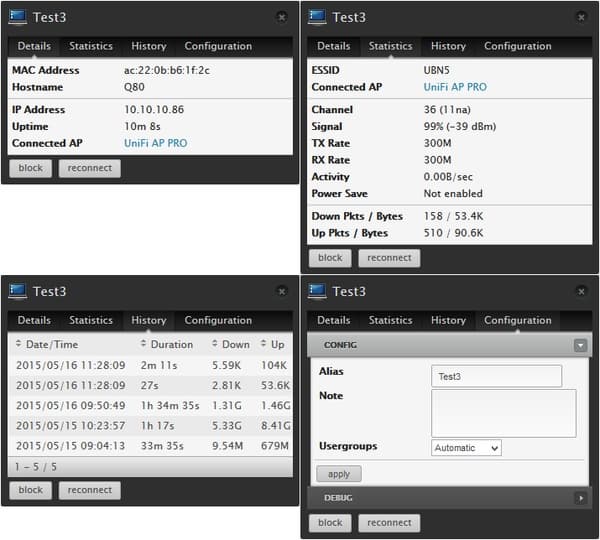
Task: Open UniFi AP PRO link under Uptime
Action: coord(155,143)
